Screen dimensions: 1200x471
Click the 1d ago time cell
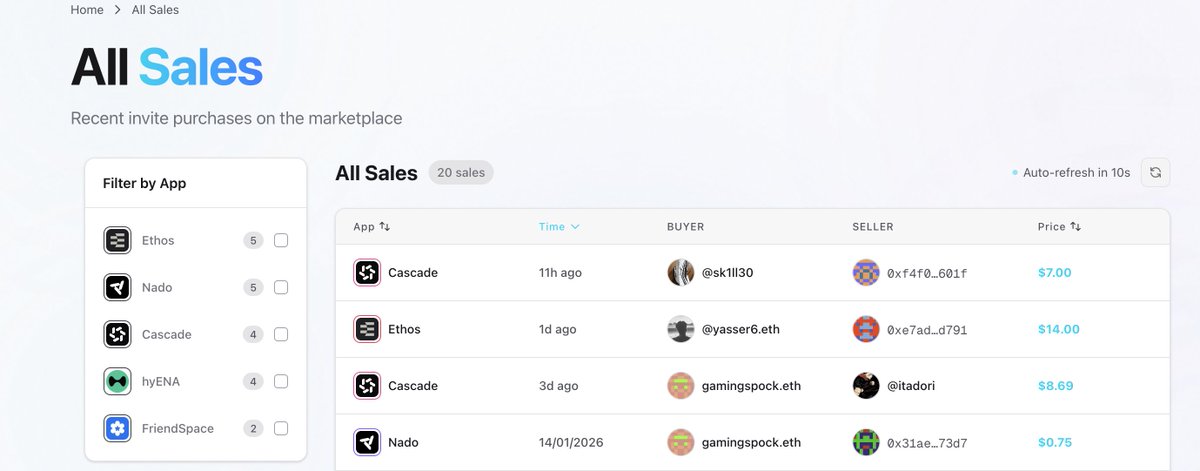pyautogui.click(x=556, y=329)
